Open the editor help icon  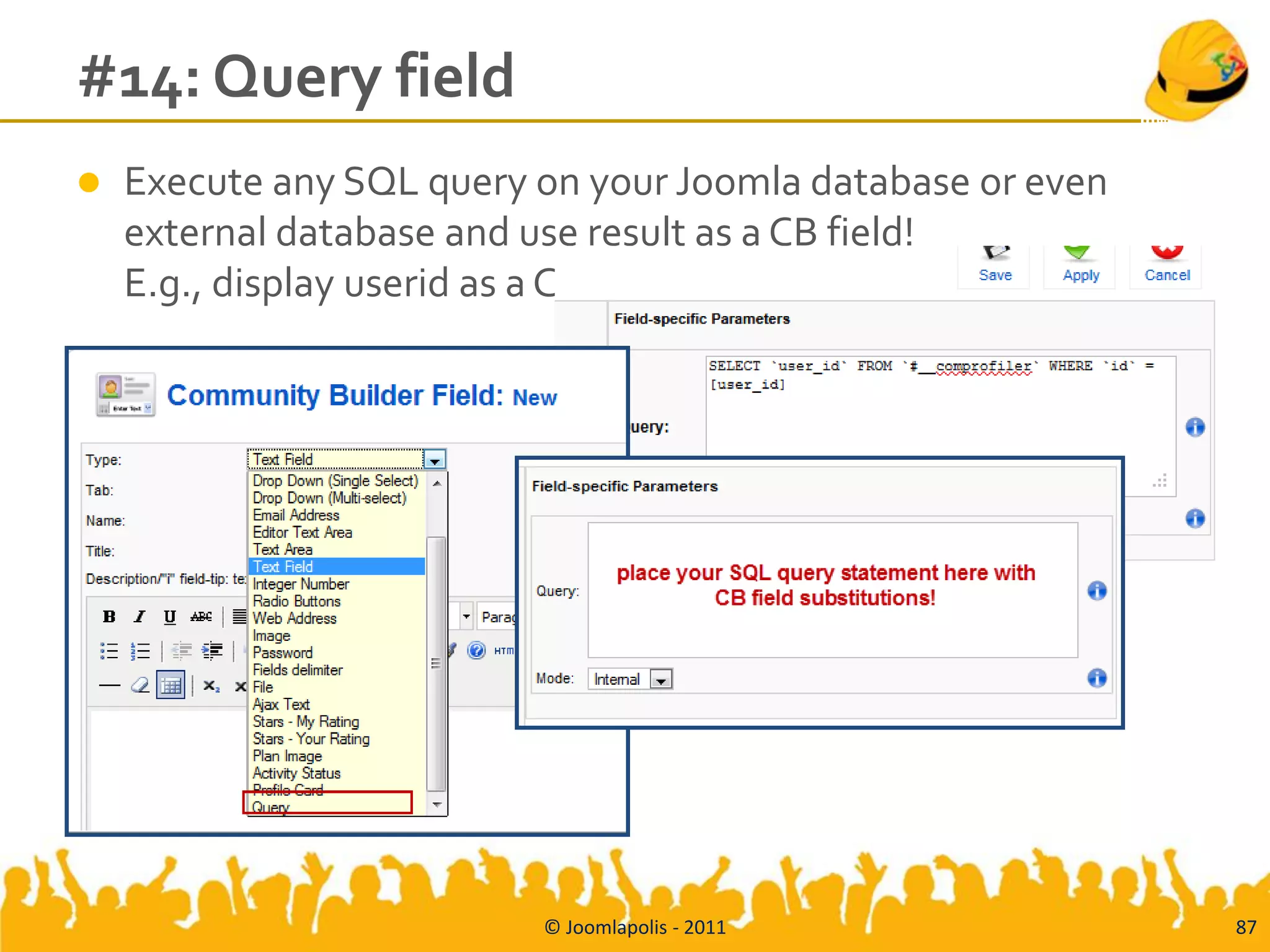(x=476, y=650)
